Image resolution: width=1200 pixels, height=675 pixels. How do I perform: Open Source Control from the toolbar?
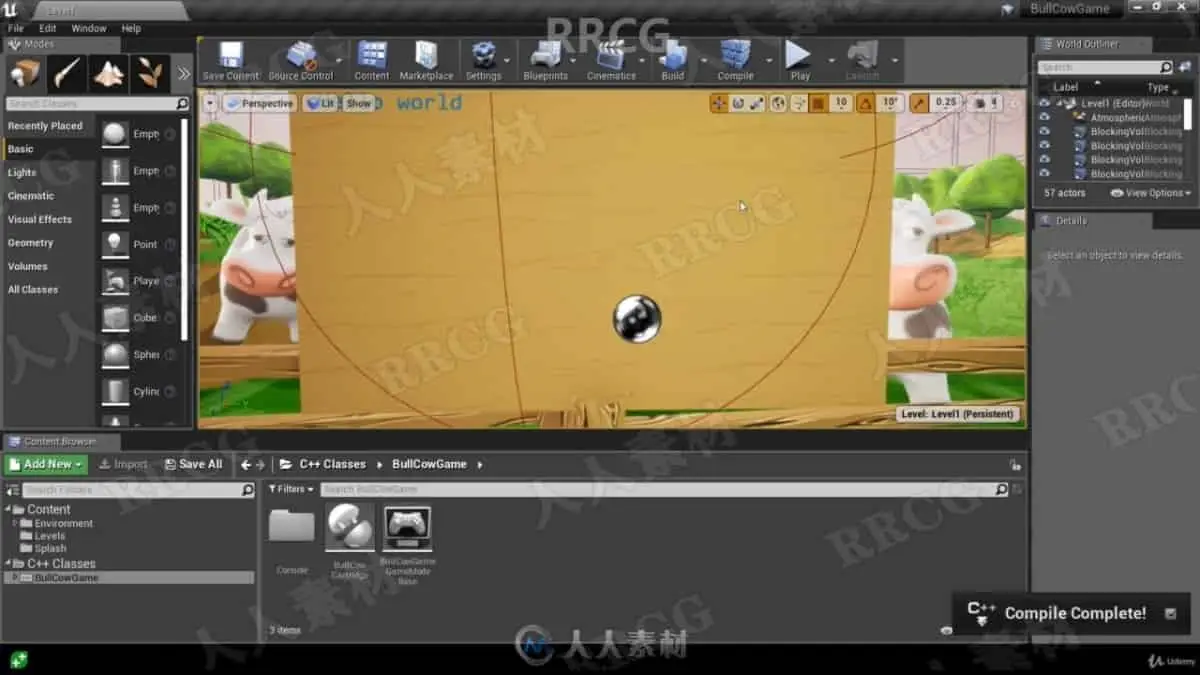[x=301, y=61]
